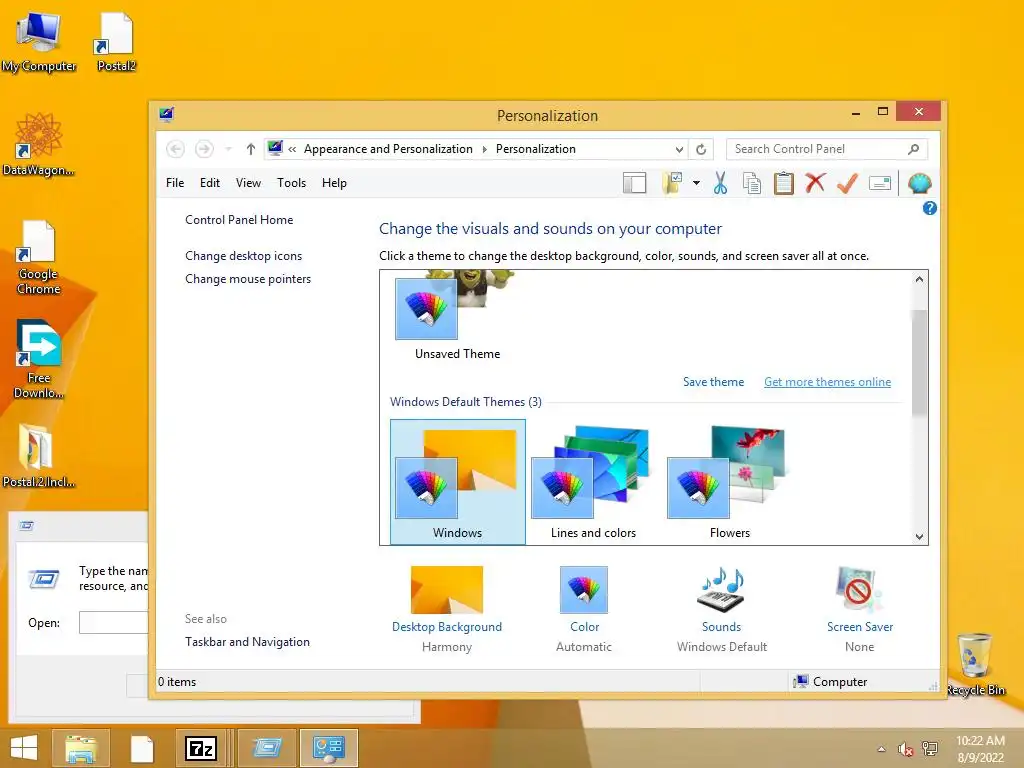Select the My Computer desktop icon

(x=39, y=42)
